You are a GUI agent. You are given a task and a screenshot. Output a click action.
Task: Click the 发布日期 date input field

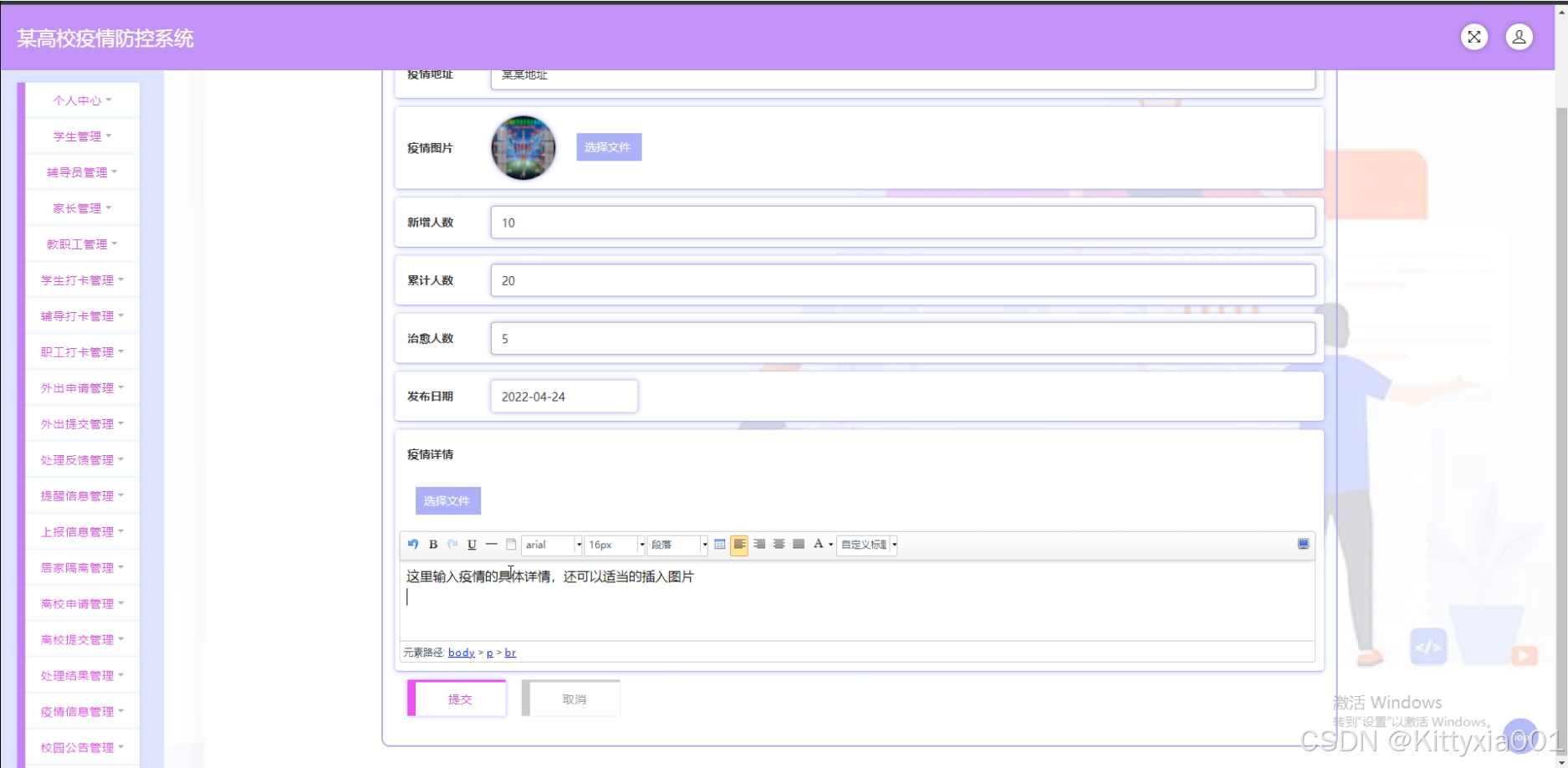564,397
